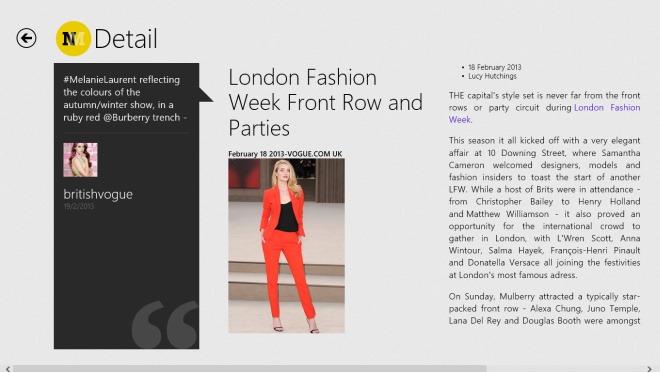Click the horizontal scrollbar thumb
This screenshot has height=373, width=660.
[x=250, y=369]
